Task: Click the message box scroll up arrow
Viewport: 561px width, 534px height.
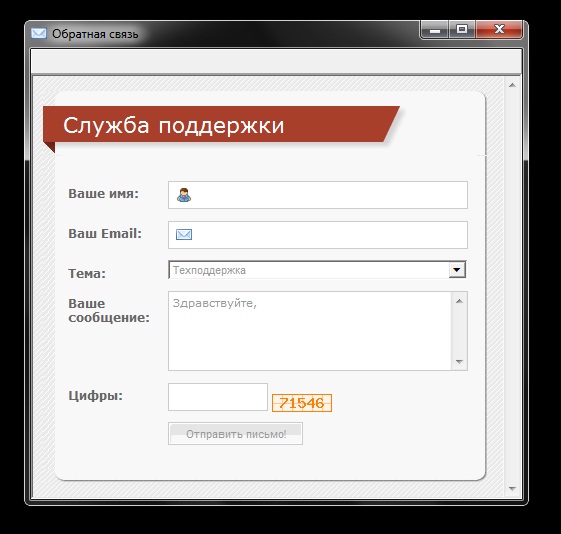Action: (x=459, y=301)
